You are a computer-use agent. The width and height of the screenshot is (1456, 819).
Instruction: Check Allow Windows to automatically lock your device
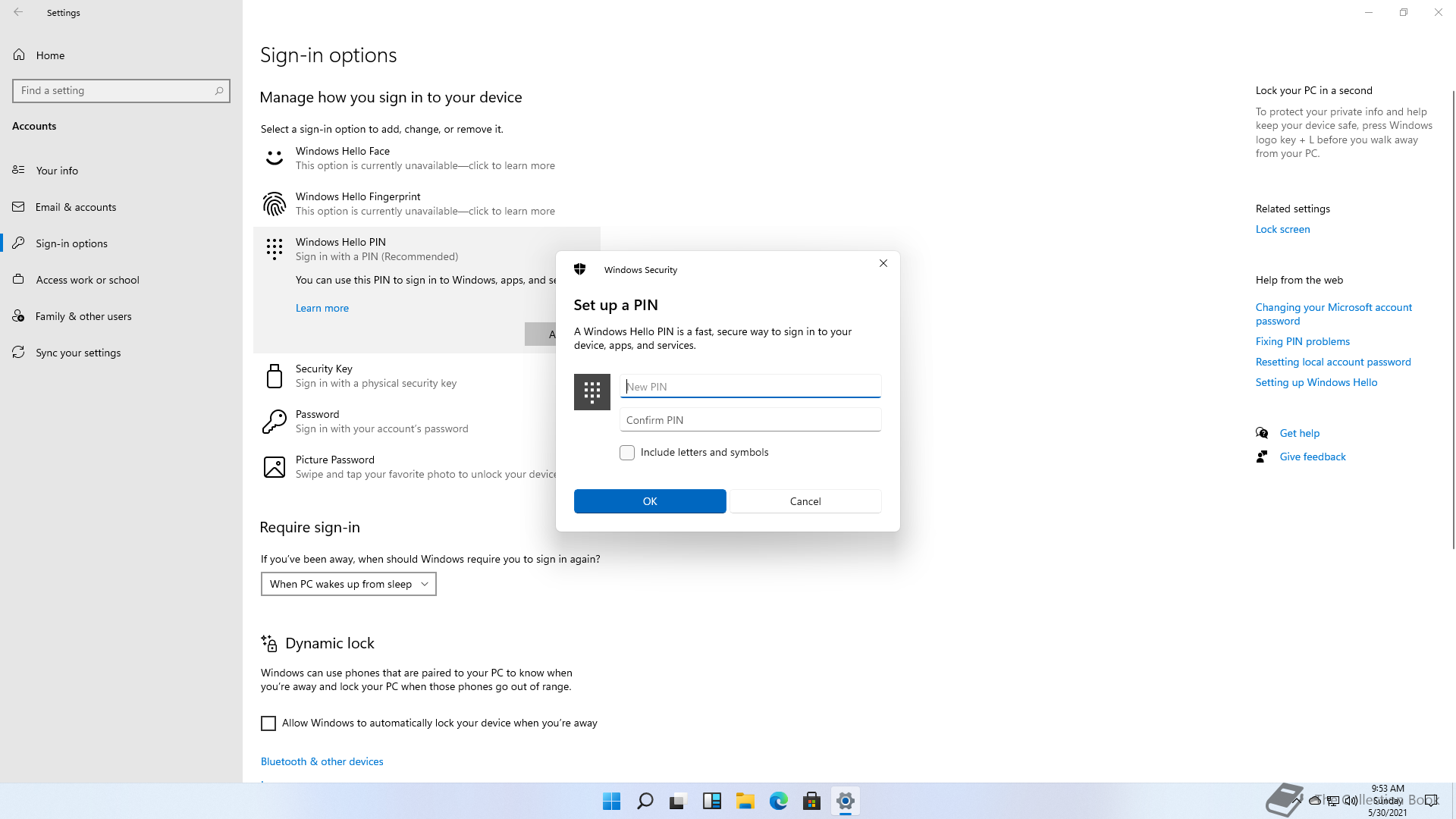(x=268, y=723)
